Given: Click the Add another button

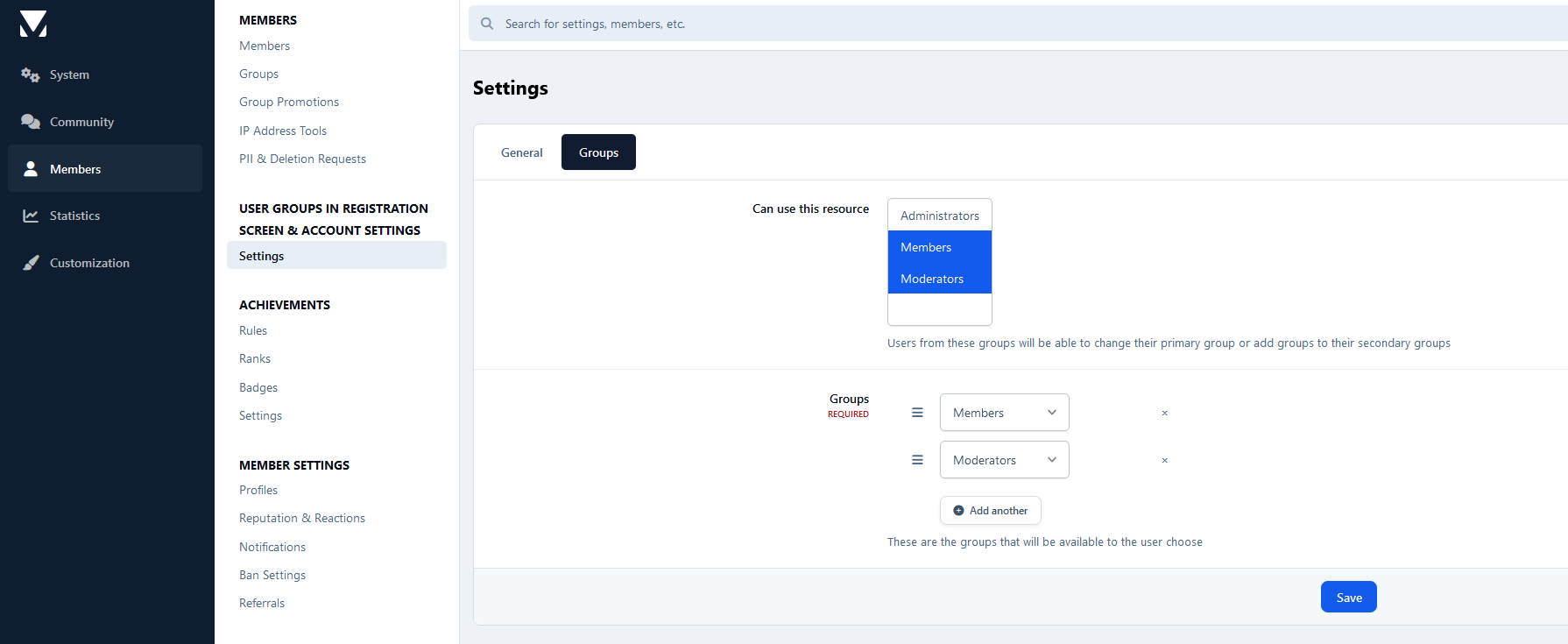Looking at the screenshot, I should coord(990,511).
